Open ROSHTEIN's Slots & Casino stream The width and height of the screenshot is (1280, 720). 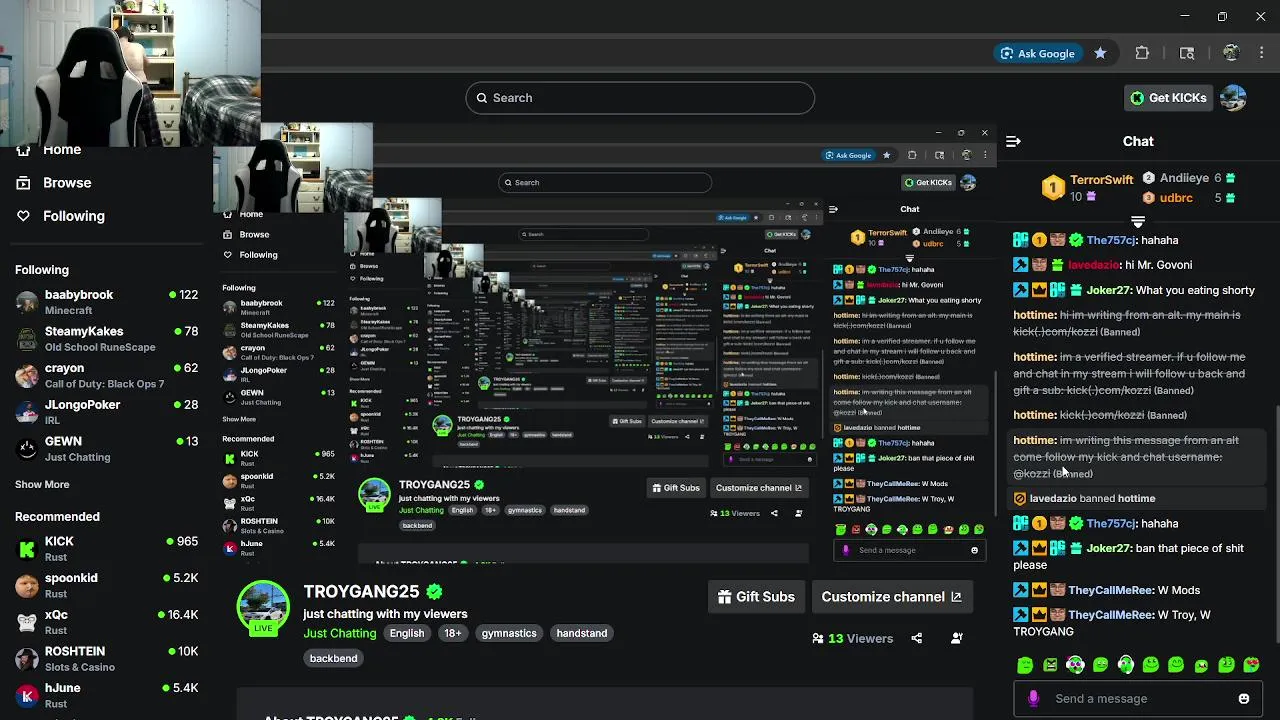[106, 658]
